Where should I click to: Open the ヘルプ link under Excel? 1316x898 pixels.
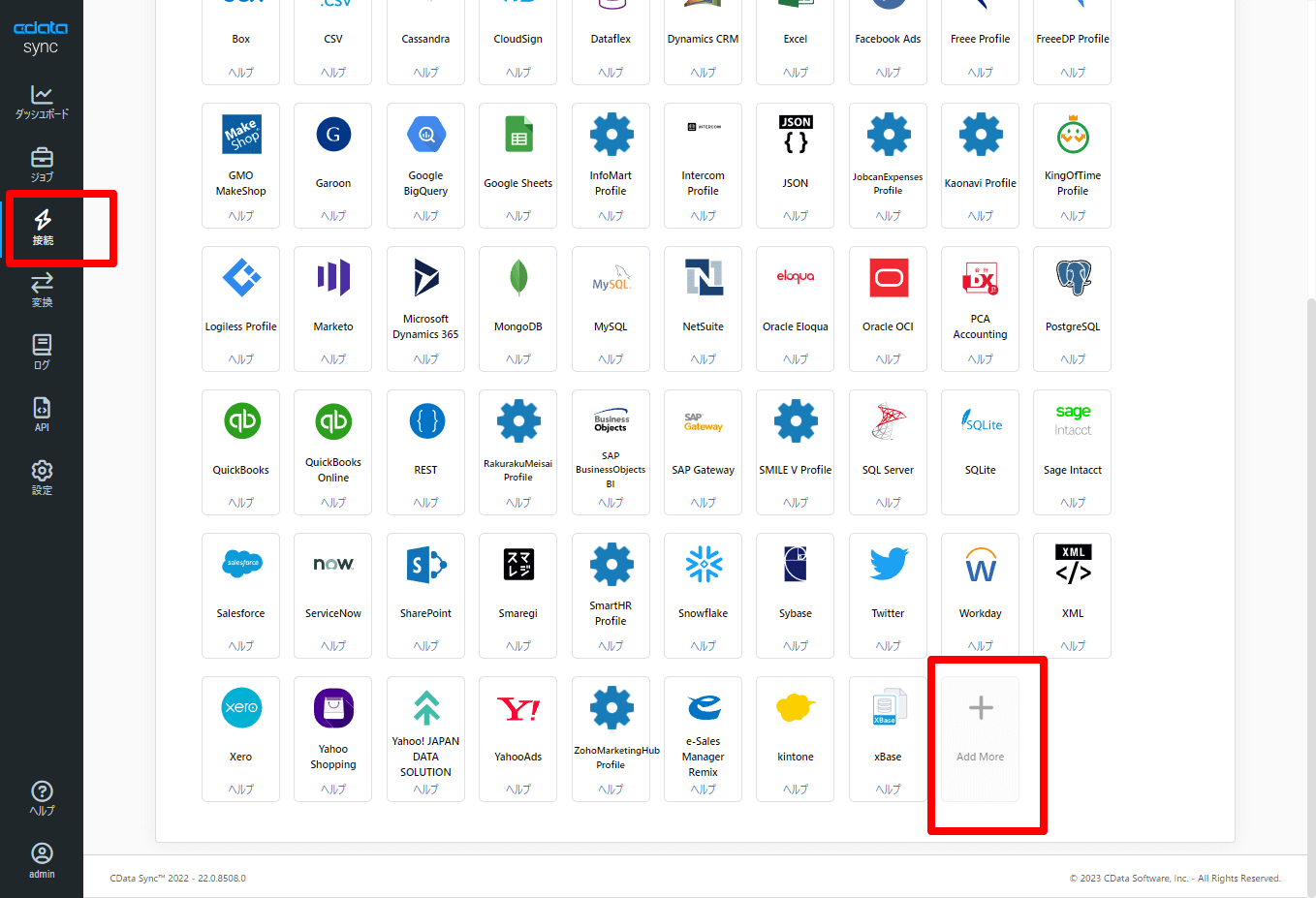pos(796,73)
